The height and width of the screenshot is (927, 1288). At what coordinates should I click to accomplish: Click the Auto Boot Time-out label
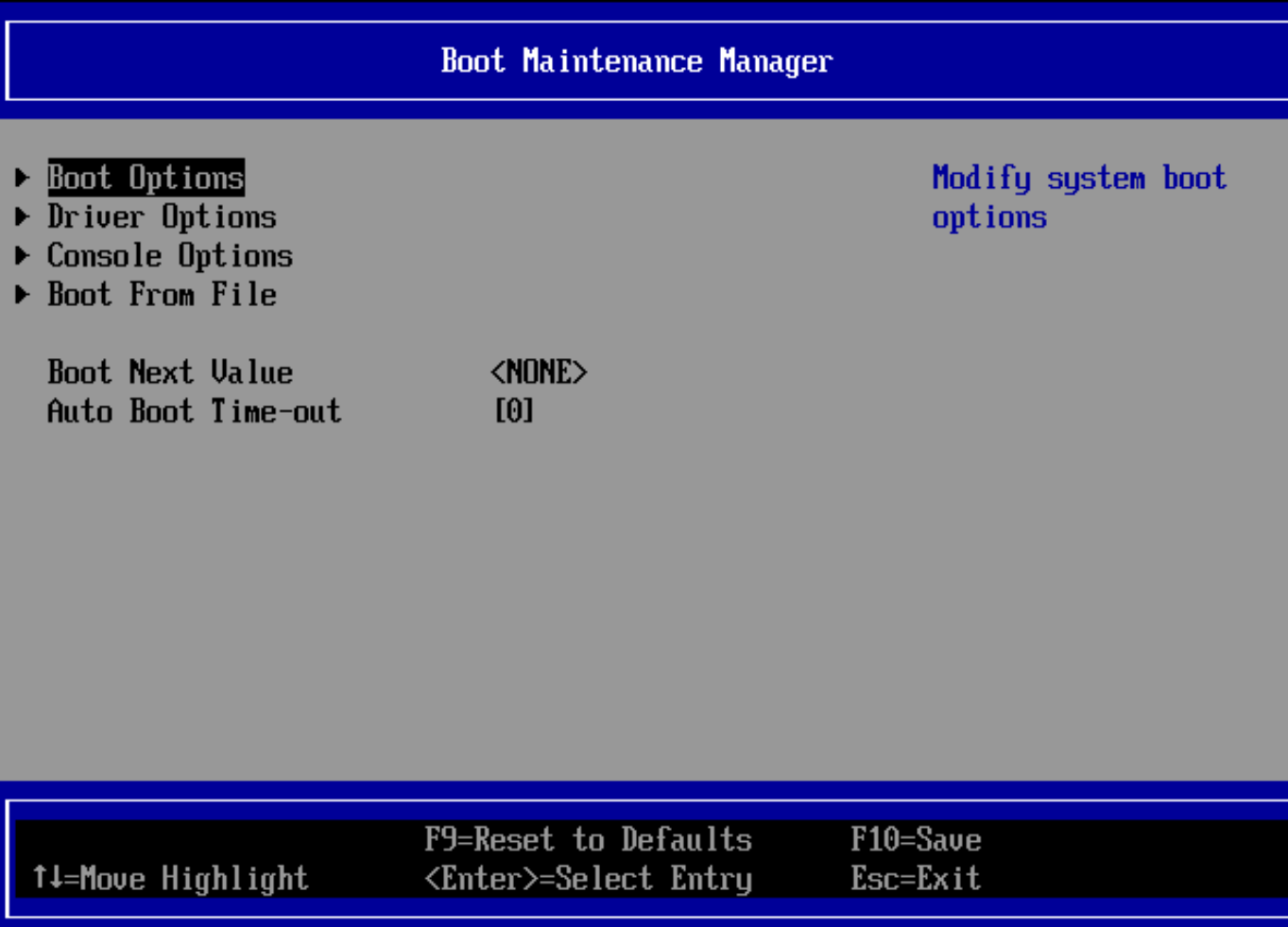tap(194, 411)
